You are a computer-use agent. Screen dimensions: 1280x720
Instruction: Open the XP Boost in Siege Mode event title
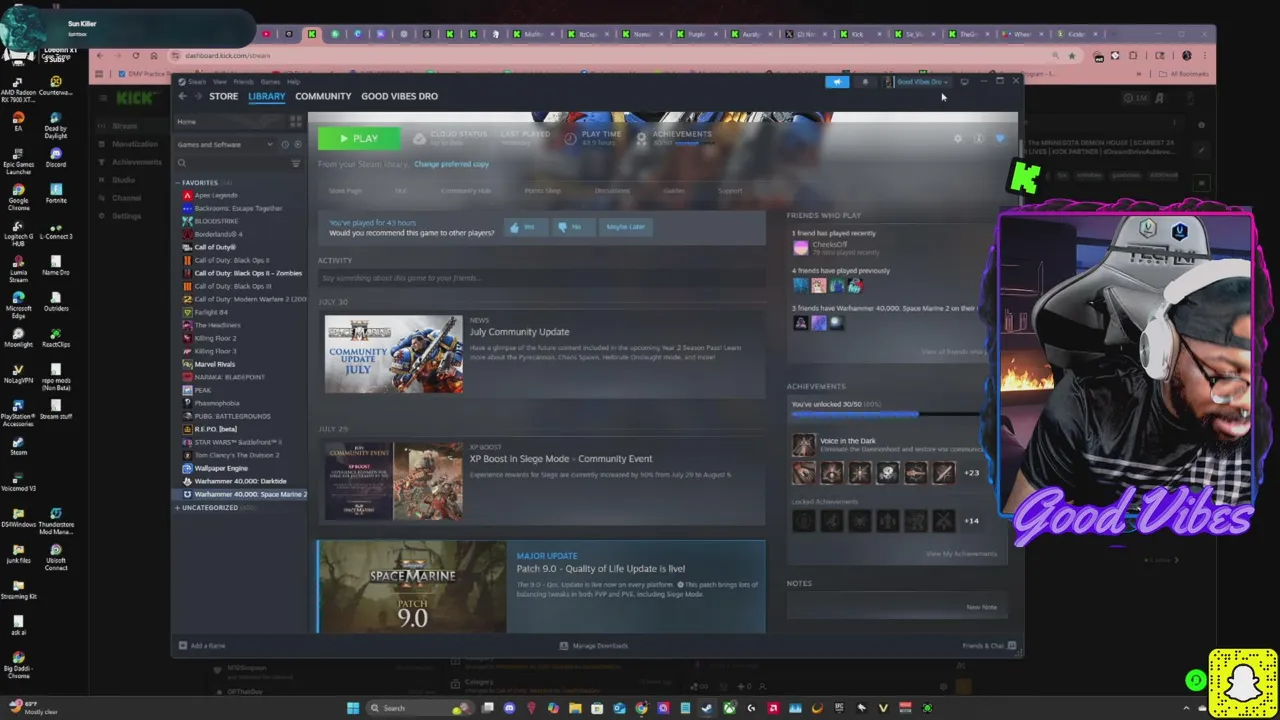[x=561, y=459]
